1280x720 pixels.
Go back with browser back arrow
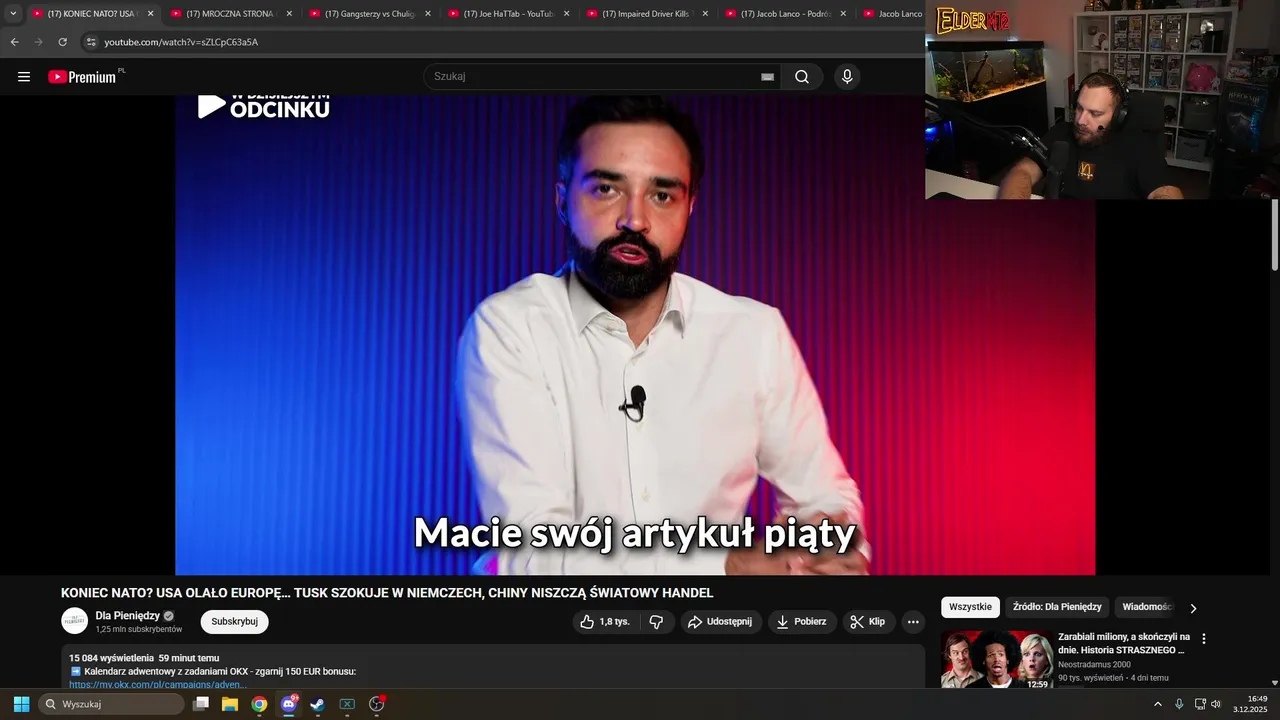[14, 42]
